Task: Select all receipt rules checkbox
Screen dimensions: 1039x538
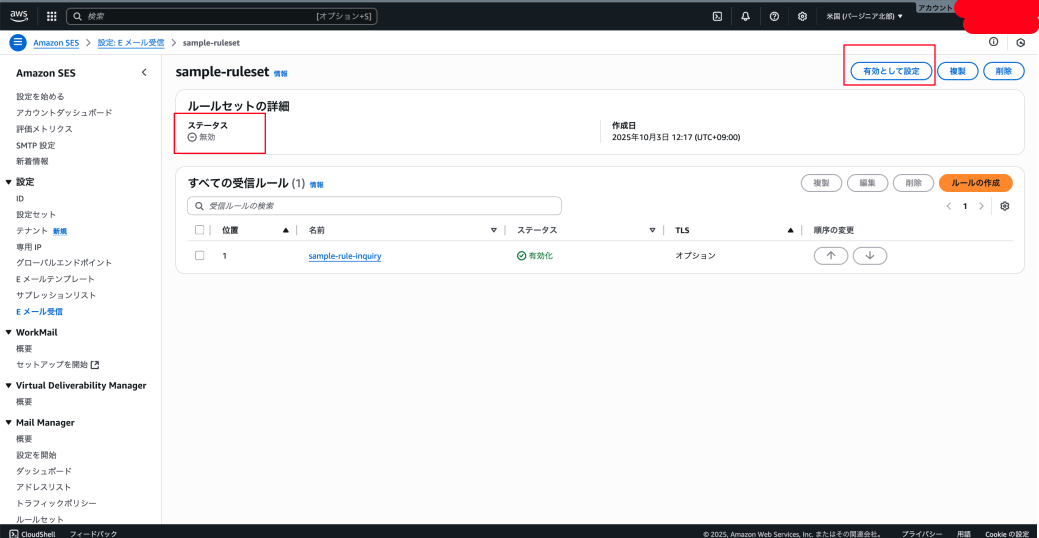Action: pyautogui.click(x=199, y=230)
